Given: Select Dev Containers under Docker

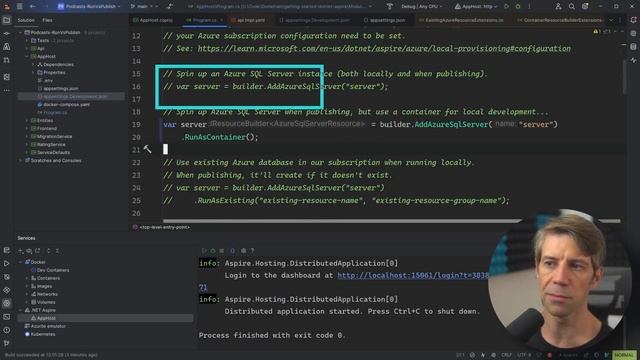Looking at the screenshot, I should click(50, 270).
